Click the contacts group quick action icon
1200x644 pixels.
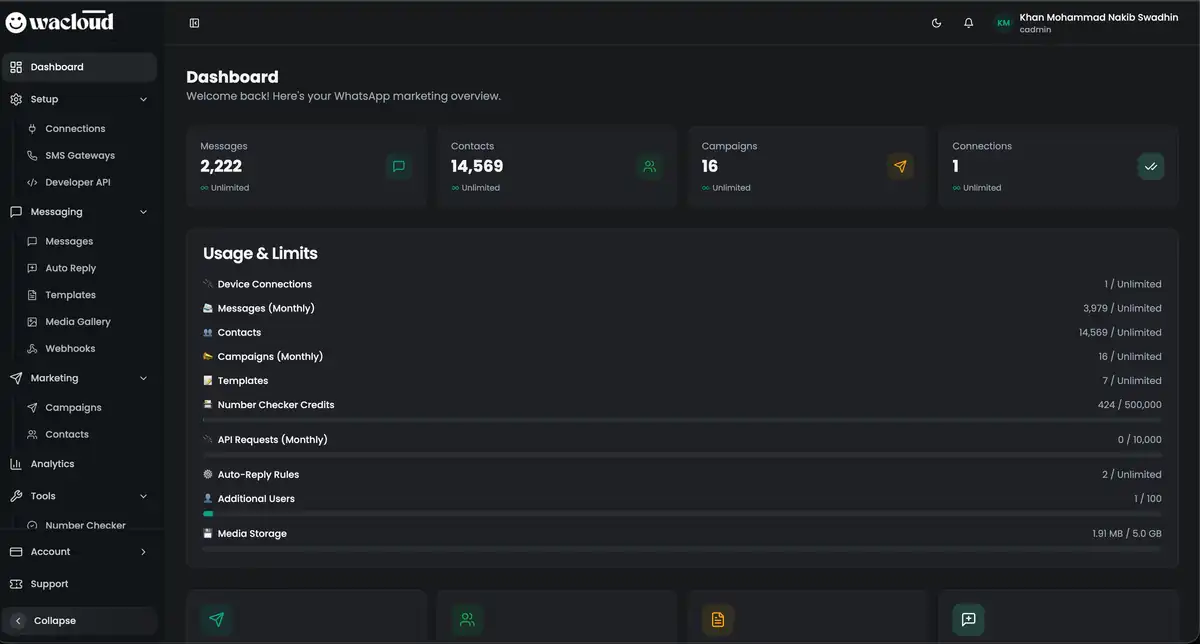click(467, 619)
